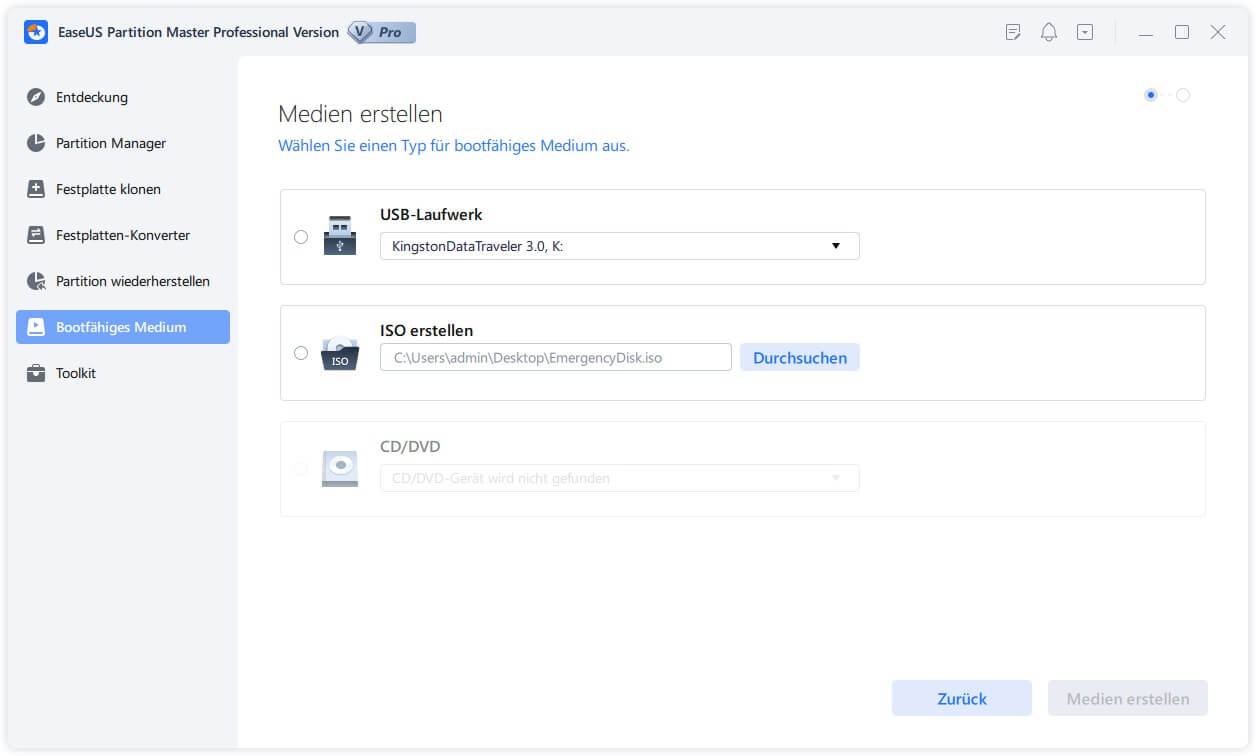Click the Zurück button
Viewport: 1256px width, 756px height.
coord(962,698)
